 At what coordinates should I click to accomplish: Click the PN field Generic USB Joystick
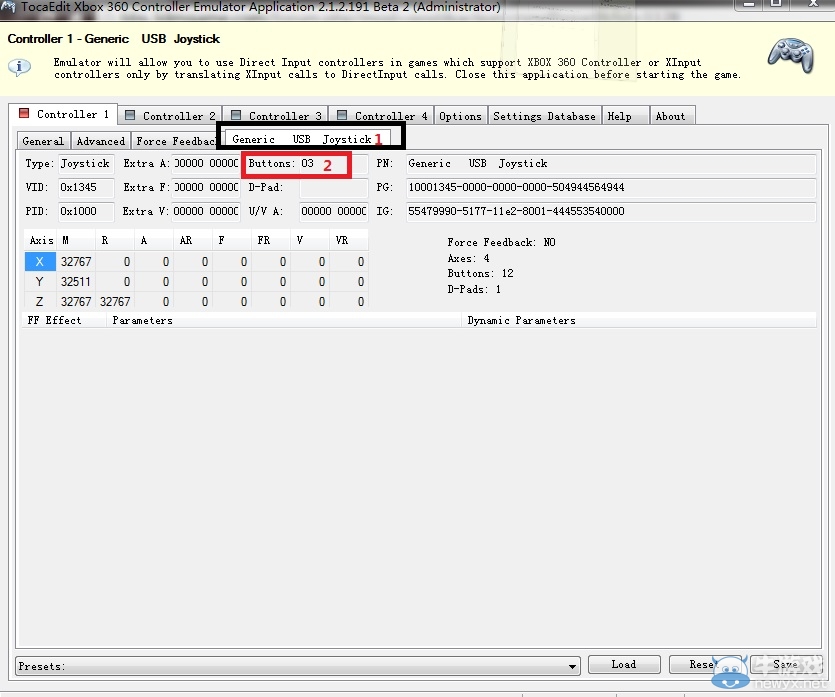(x=611, y=163)
